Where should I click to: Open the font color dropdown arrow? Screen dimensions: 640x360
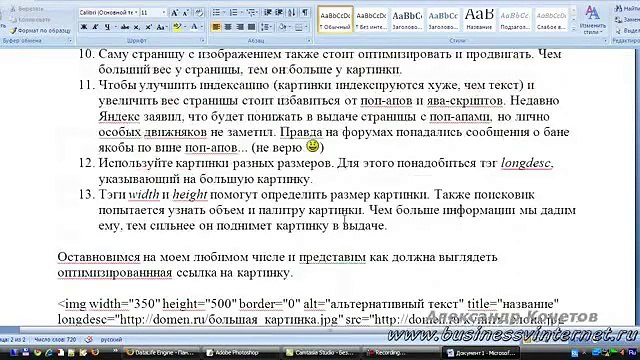[x=202, y=27]
